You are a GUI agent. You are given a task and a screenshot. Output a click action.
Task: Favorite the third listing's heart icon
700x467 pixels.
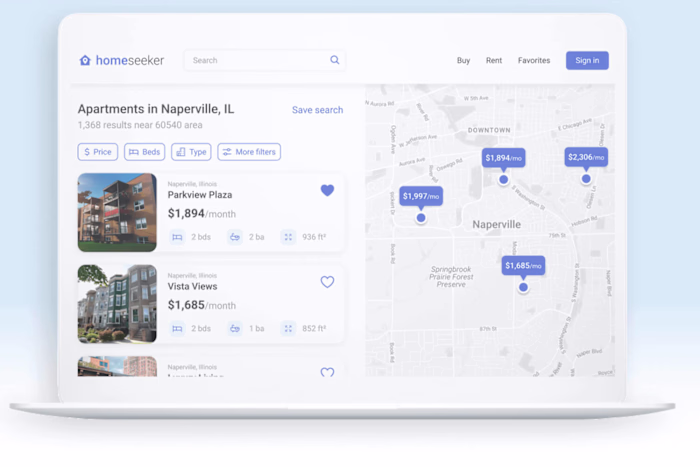pyautogui.click(x=327, y=372)
